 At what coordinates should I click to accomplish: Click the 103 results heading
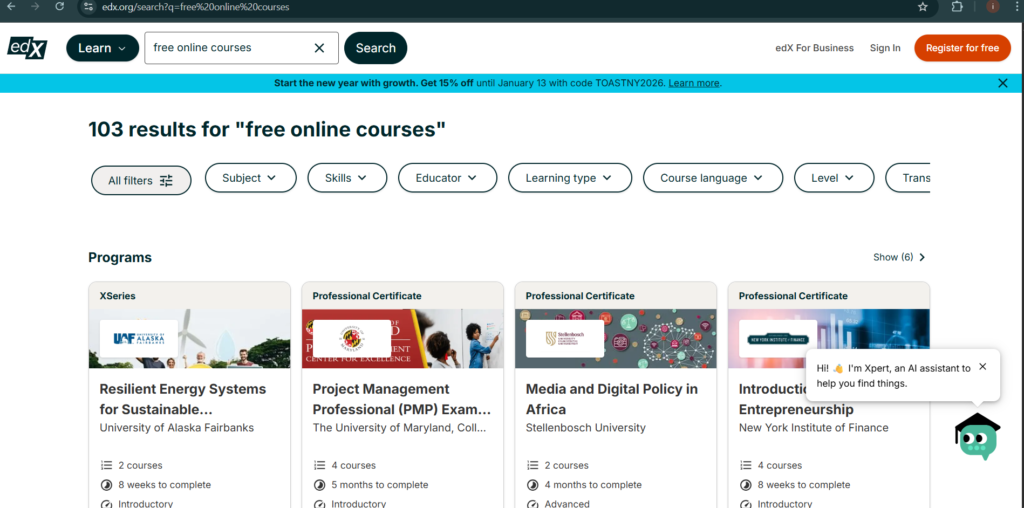coord(267,129)
